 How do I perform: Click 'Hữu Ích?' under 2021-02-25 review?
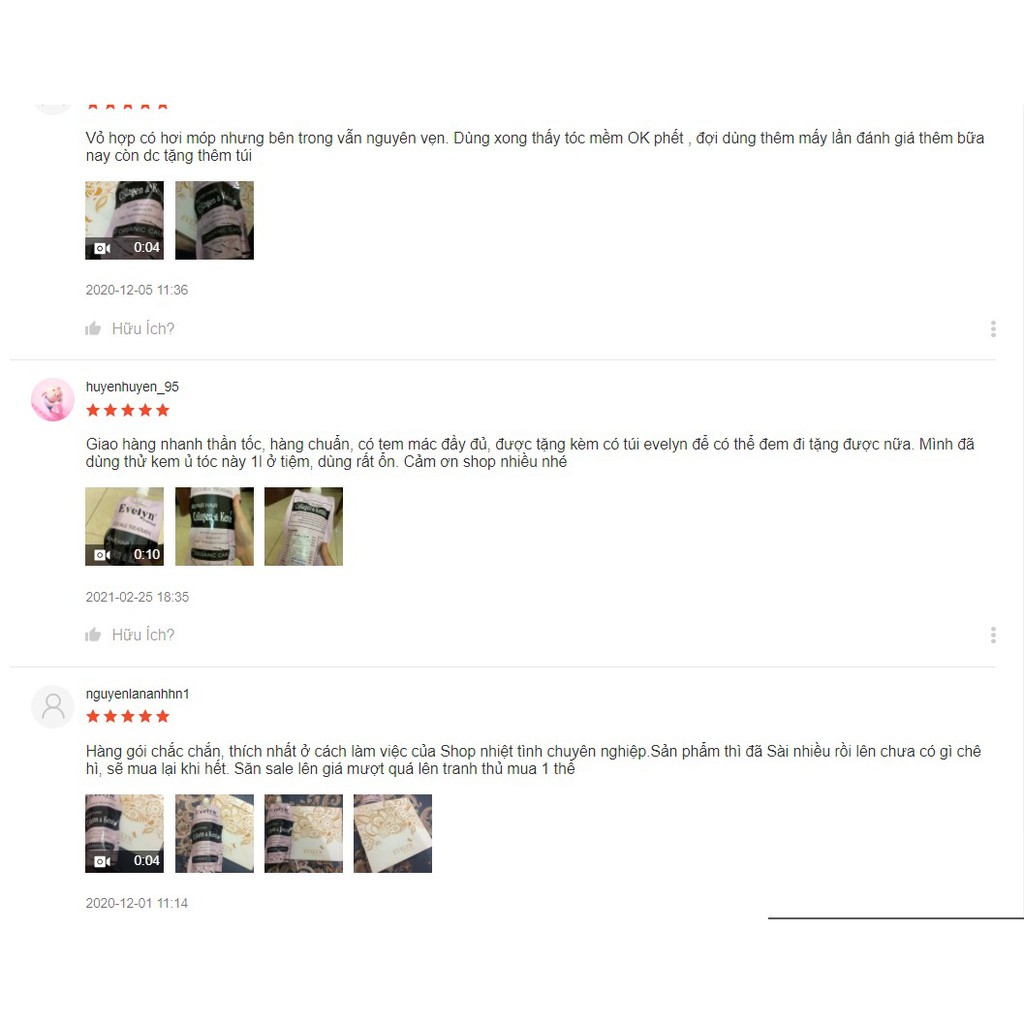tap(143, 635)
